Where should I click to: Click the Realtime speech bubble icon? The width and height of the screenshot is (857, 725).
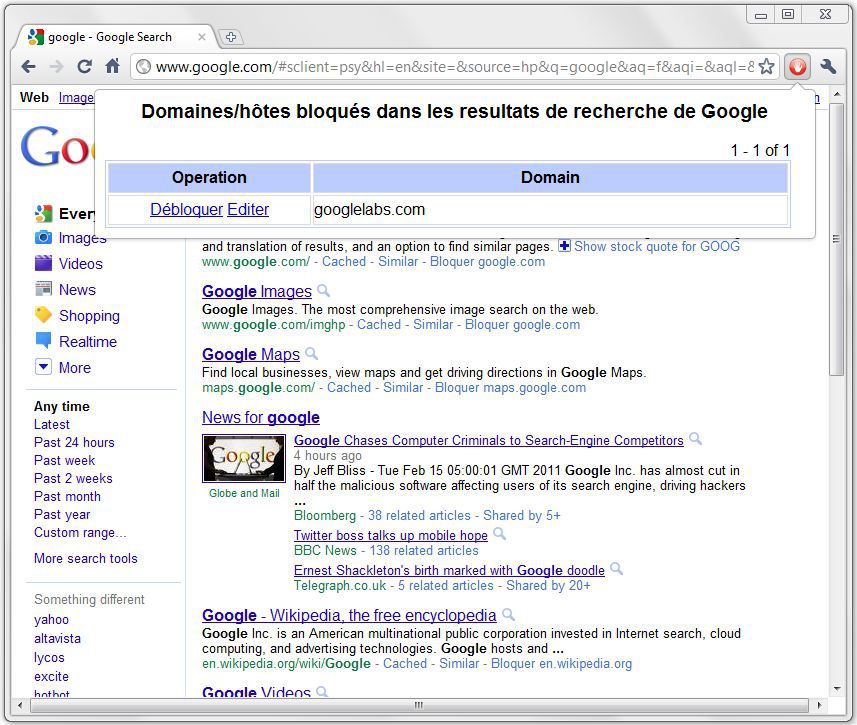pos(43,341)
